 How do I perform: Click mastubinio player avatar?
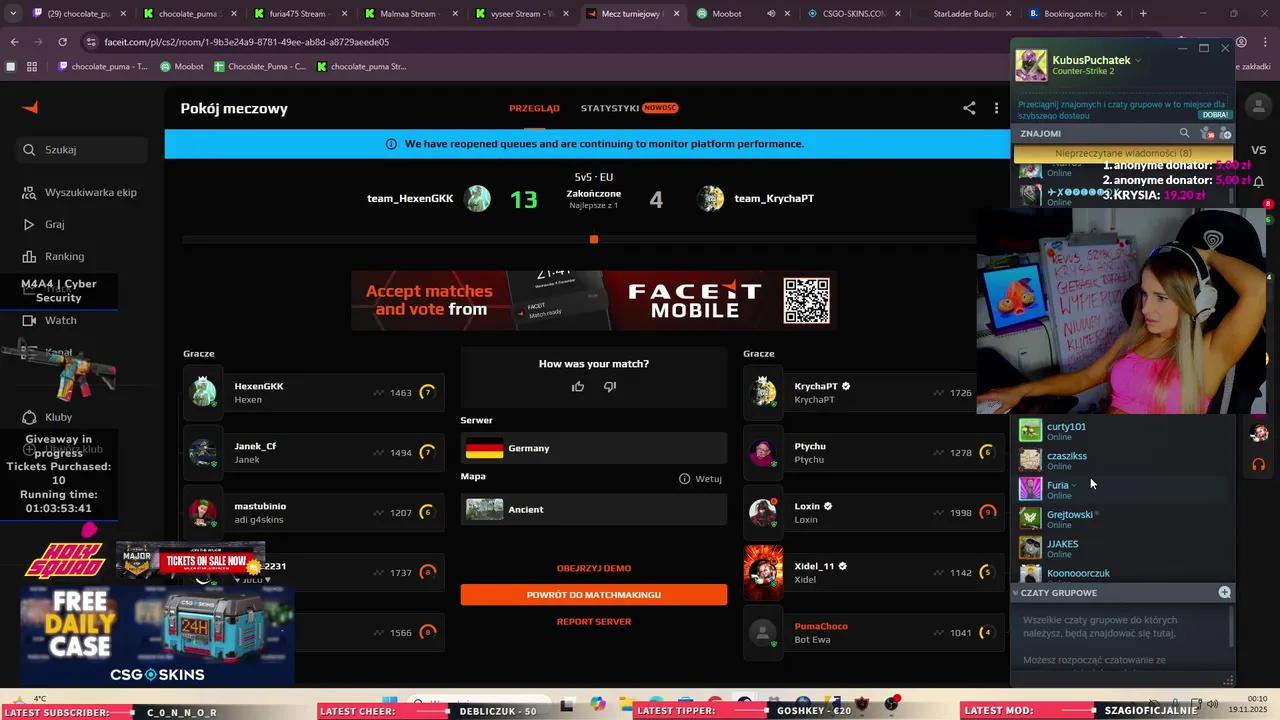click(x=203, y=512)
